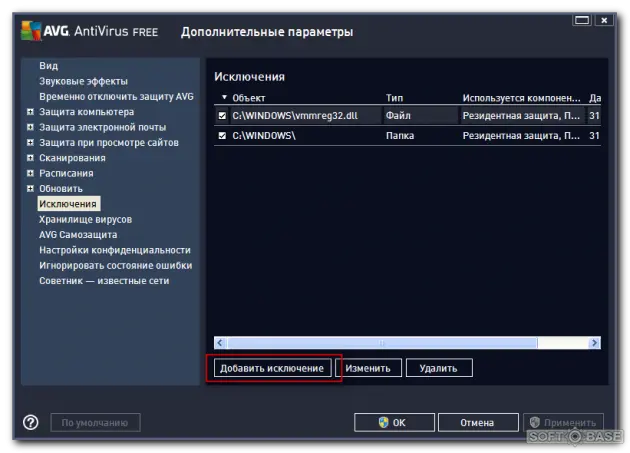Click the Изменить button
Viewport: 630px width, 453px height.
click(368, 368)
